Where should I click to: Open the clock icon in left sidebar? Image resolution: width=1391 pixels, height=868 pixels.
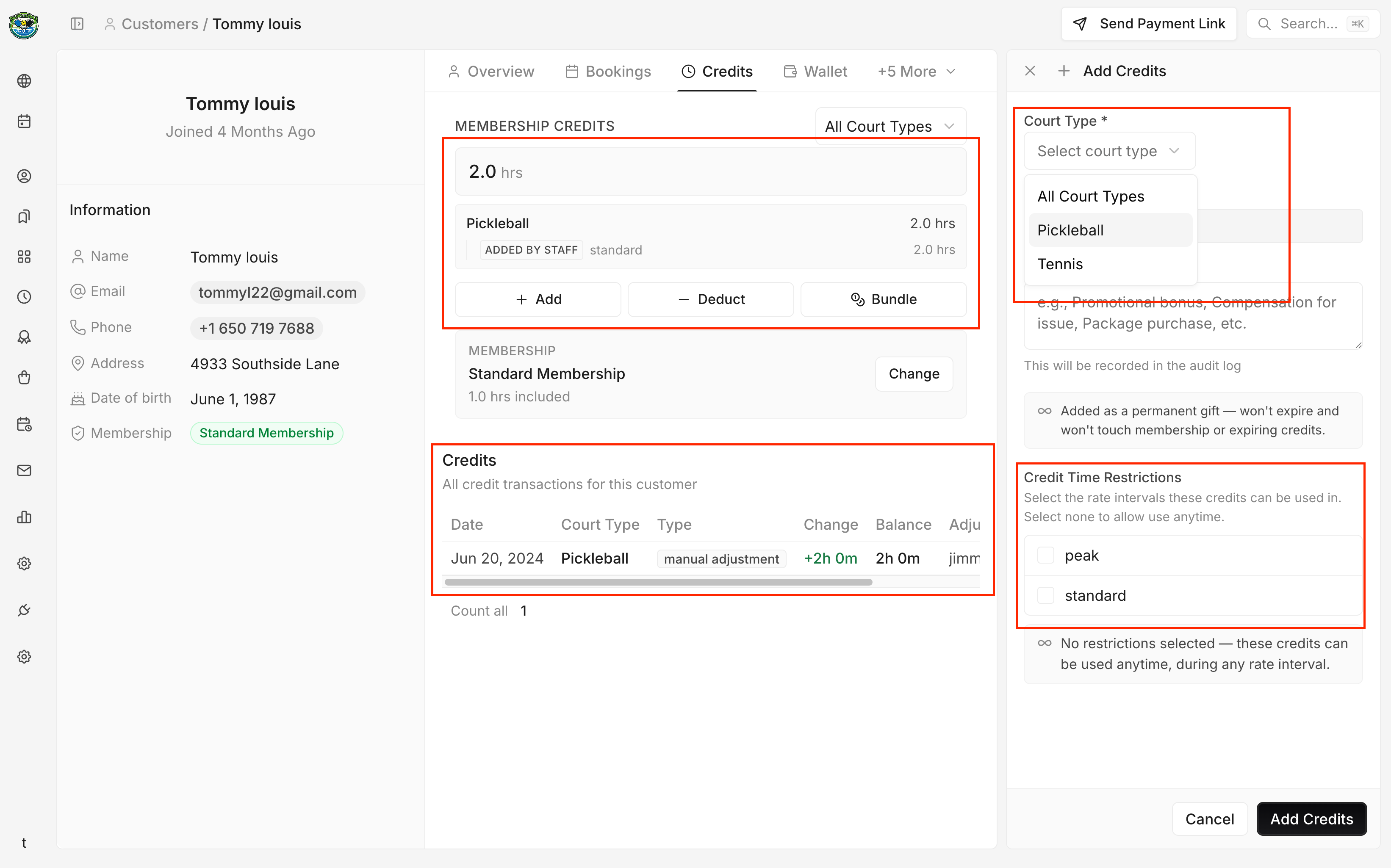coord(24,297)
